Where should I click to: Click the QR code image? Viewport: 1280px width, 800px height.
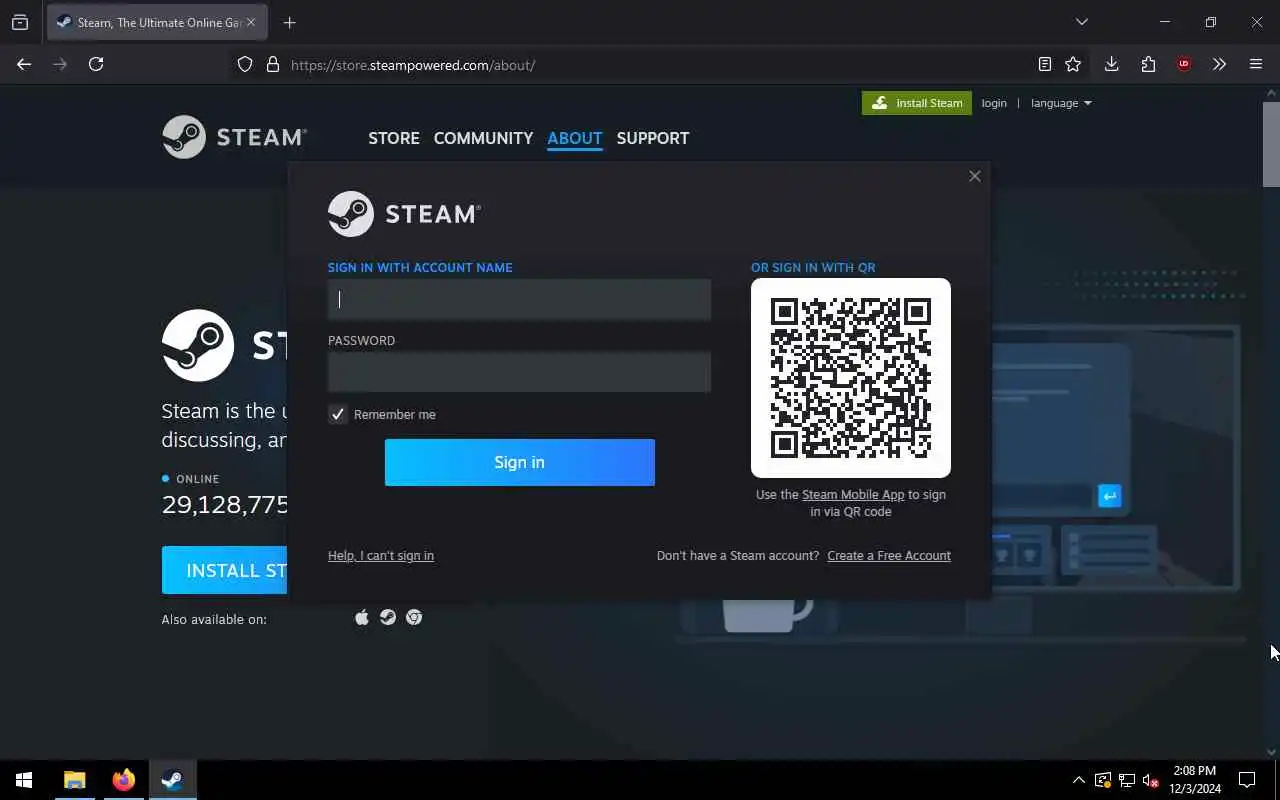click(x=851, y=378)
